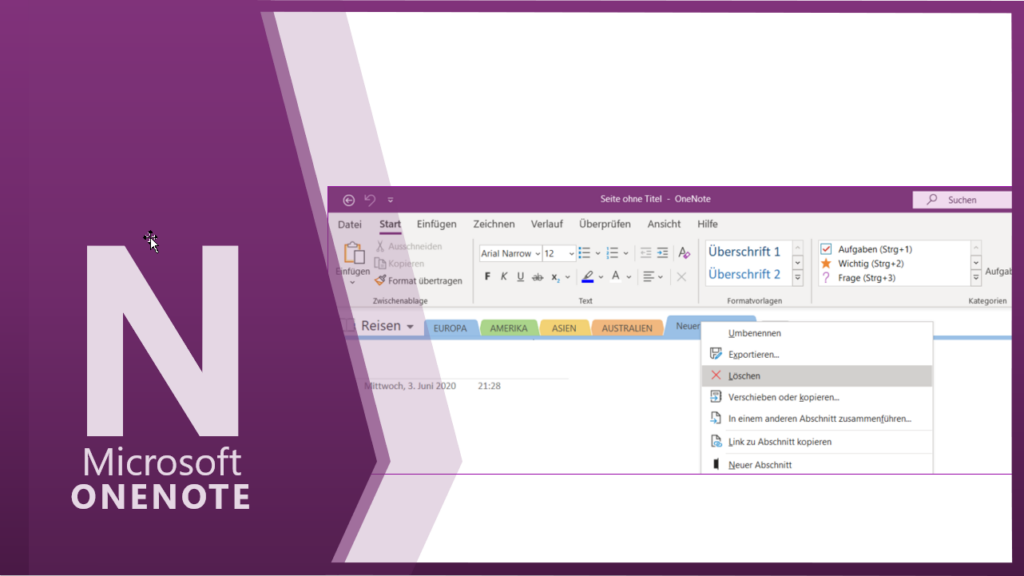Start a bulleted list
The height and width of the screenshot is (576, 1024).
point(585,253)
